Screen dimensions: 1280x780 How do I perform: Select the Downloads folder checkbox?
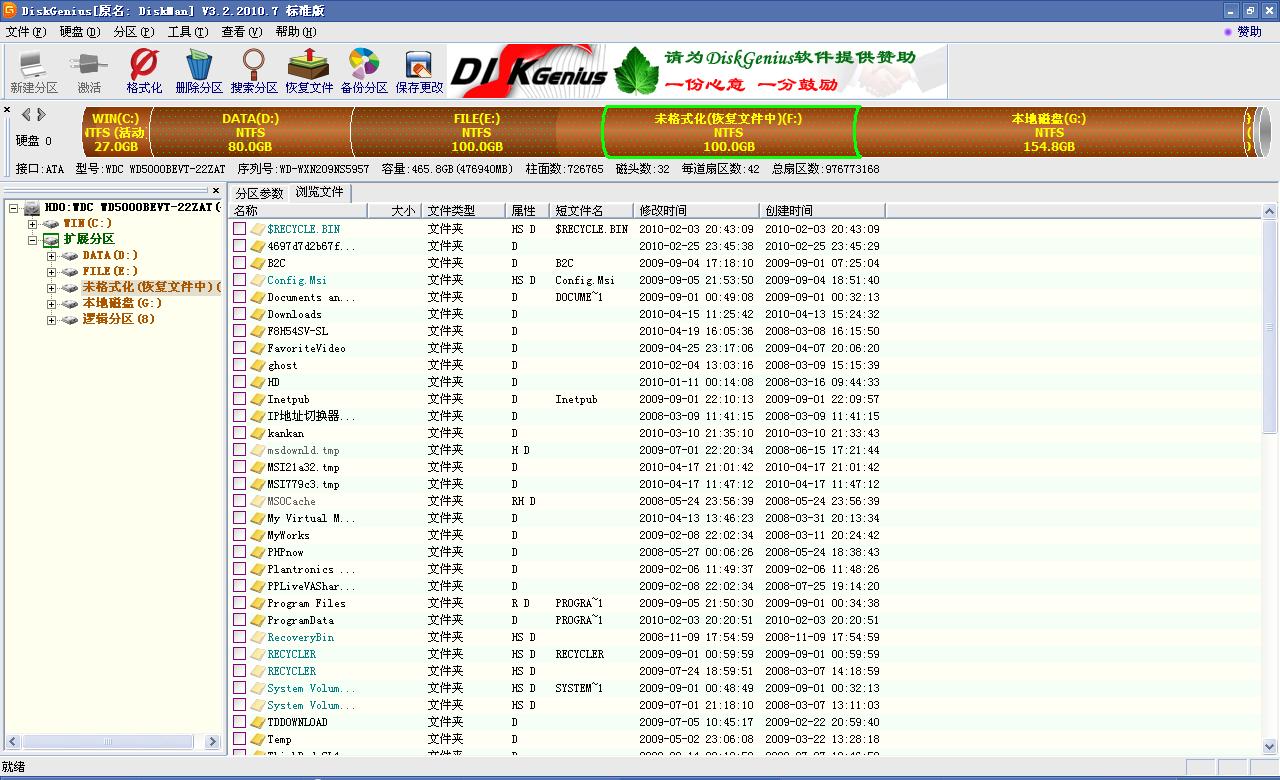240,314
